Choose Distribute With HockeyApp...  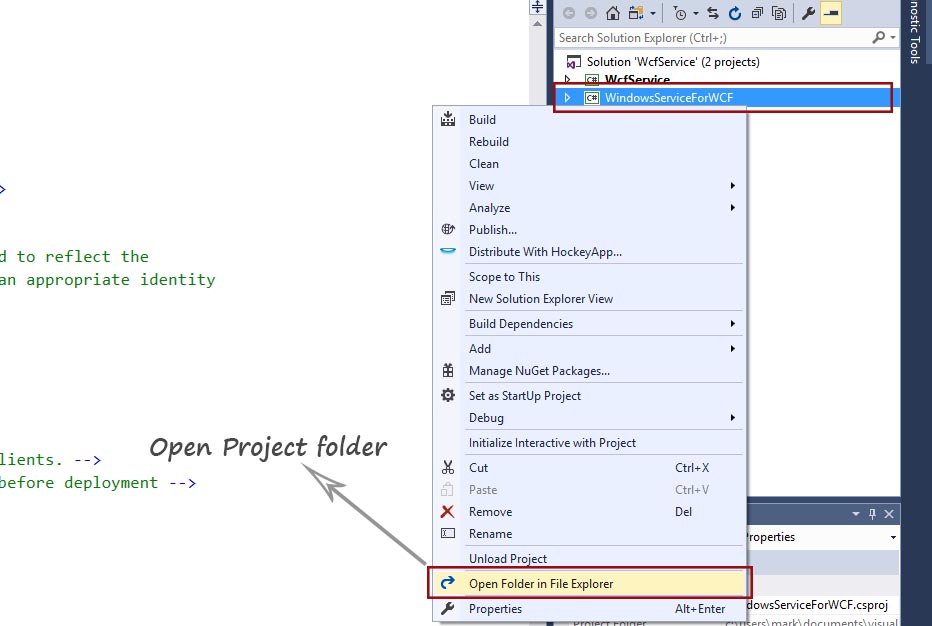(588, 251)
